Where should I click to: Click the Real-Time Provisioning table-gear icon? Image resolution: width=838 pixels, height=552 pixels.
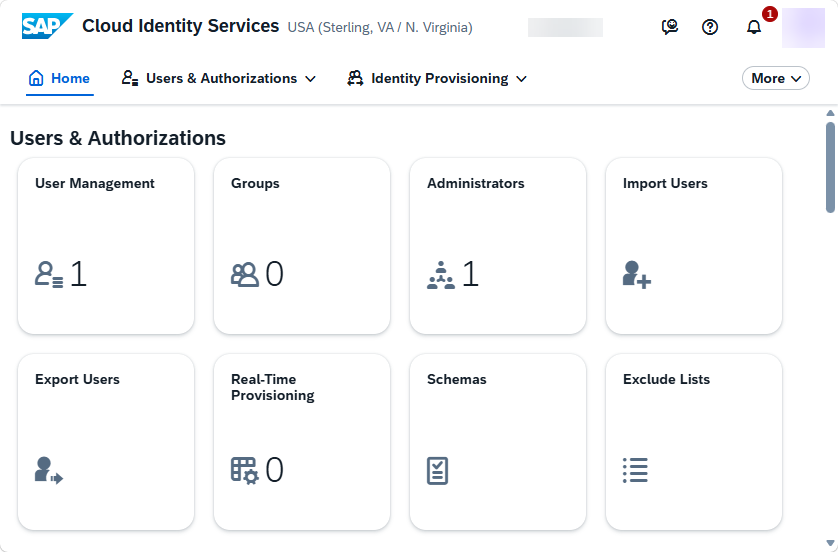pyautogui.click(x=245, y=471)
